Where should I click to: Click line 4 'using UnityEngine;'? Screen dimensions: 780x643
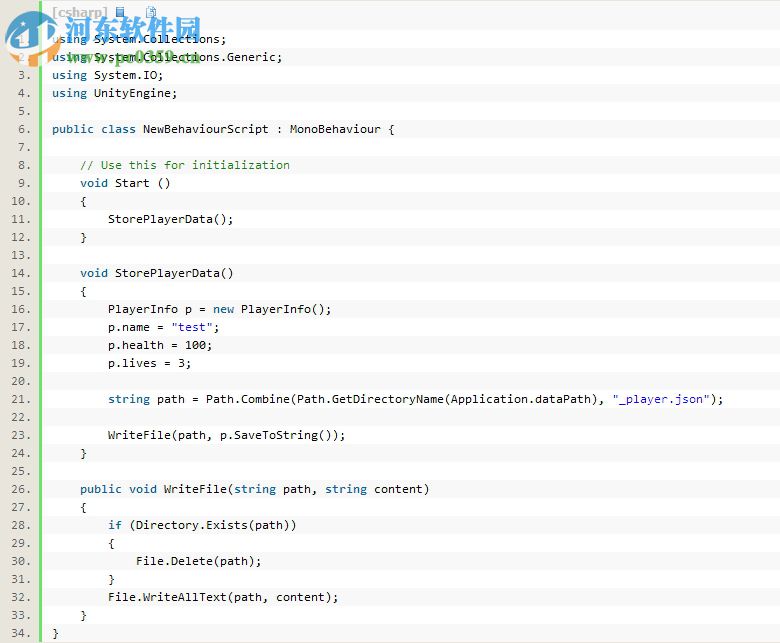114,93
